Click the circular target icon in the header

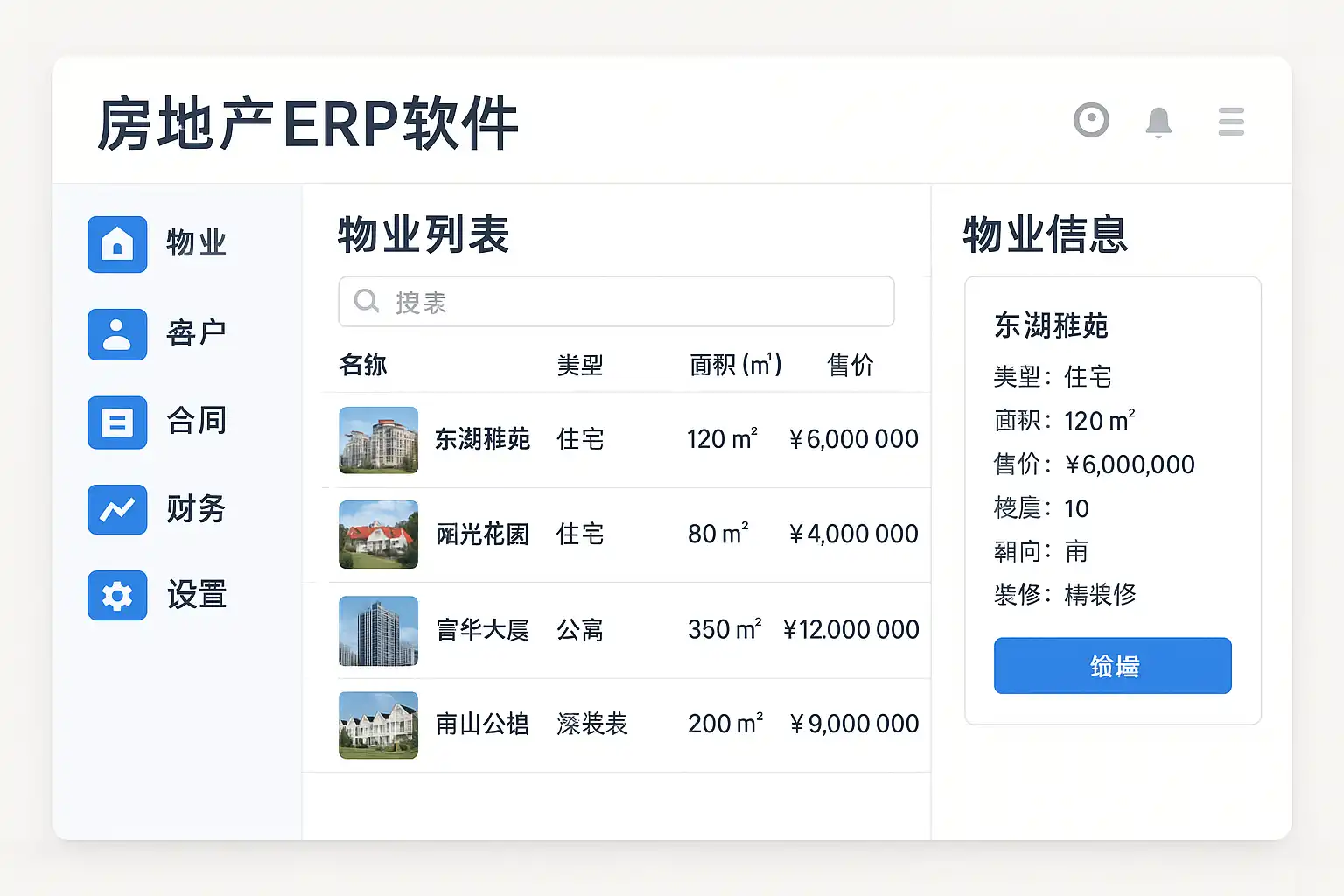point(1091,121)
